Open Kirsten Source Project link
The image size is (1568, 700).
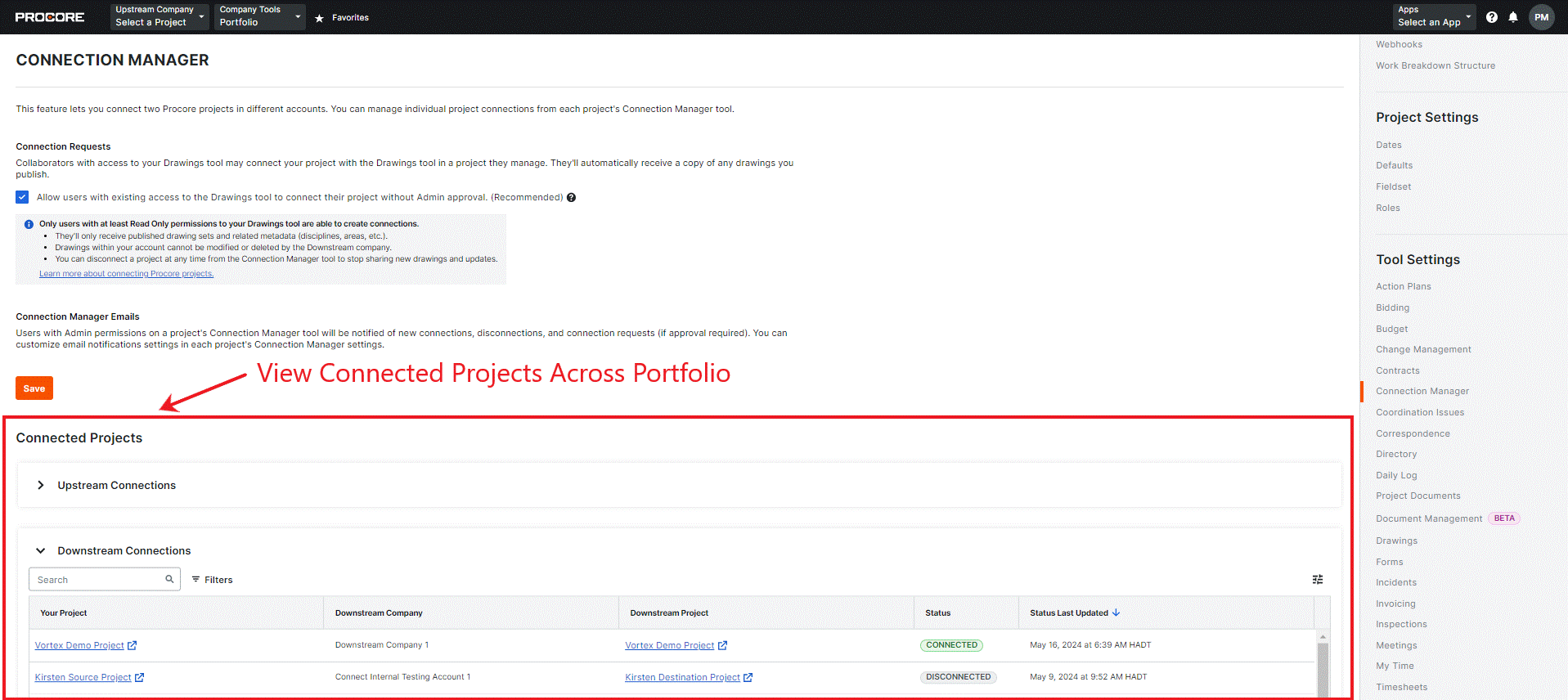83,677
